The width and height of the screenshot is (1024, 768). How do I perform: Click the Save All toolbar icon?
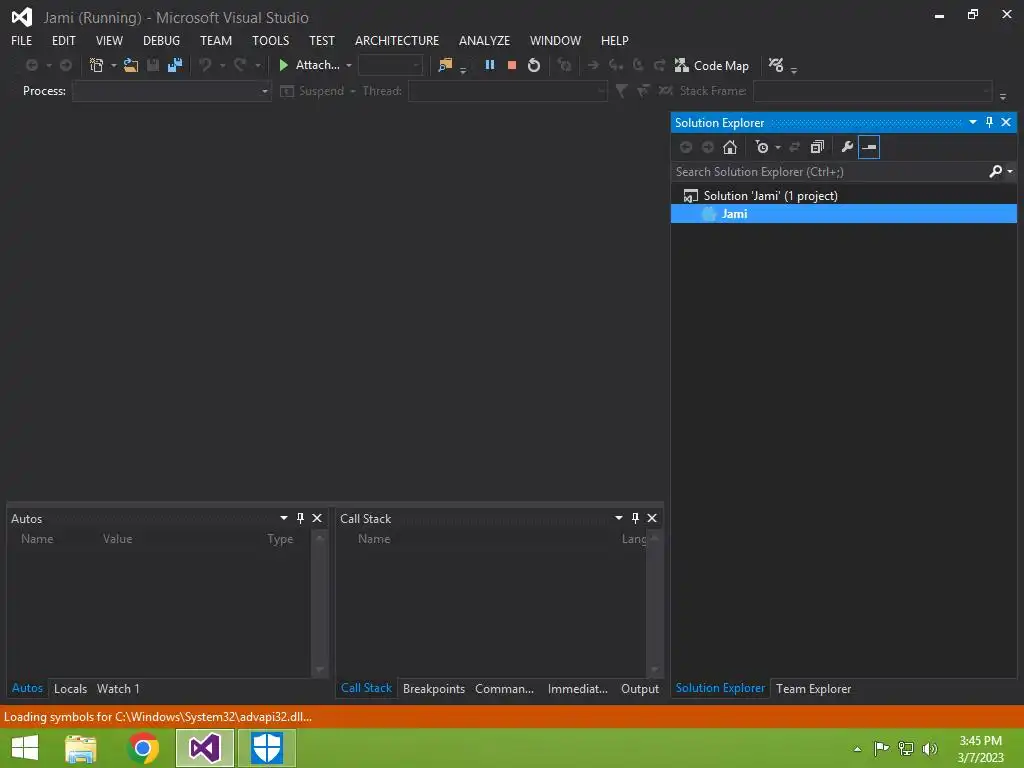[174, 65]
